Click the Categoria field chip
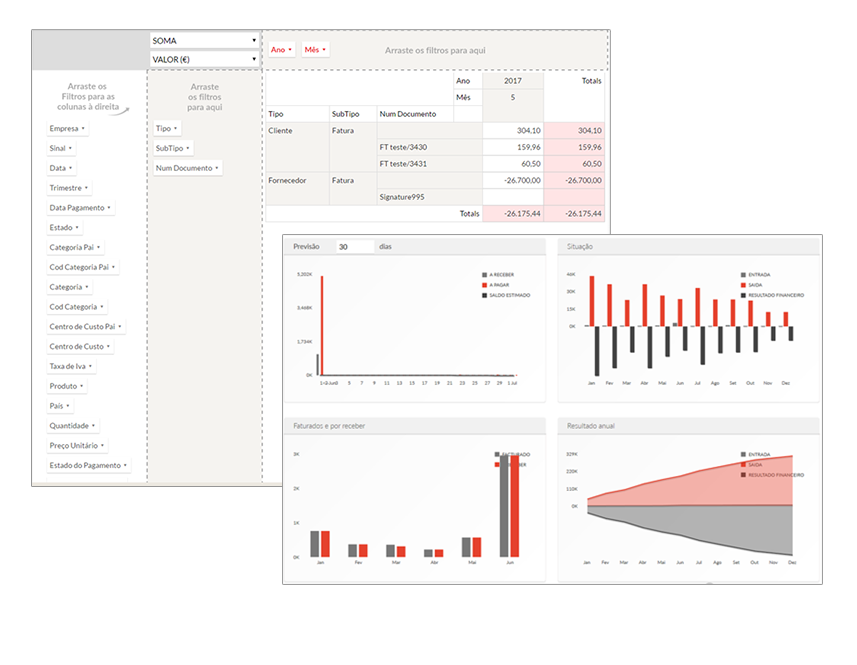 69,287
